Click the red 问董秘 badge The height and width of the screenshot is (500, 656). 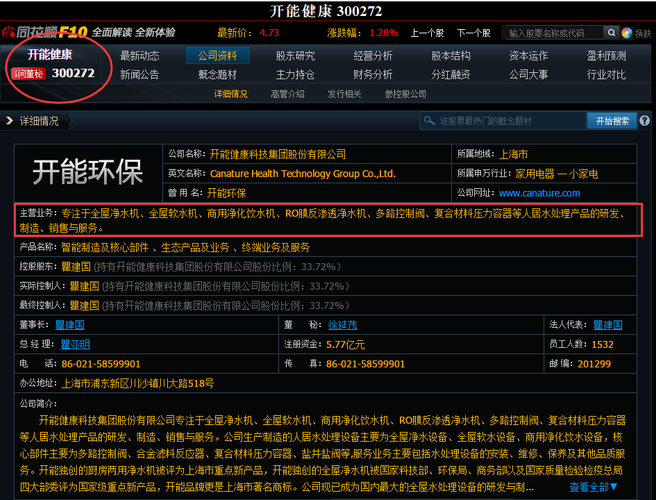(28, 74)
